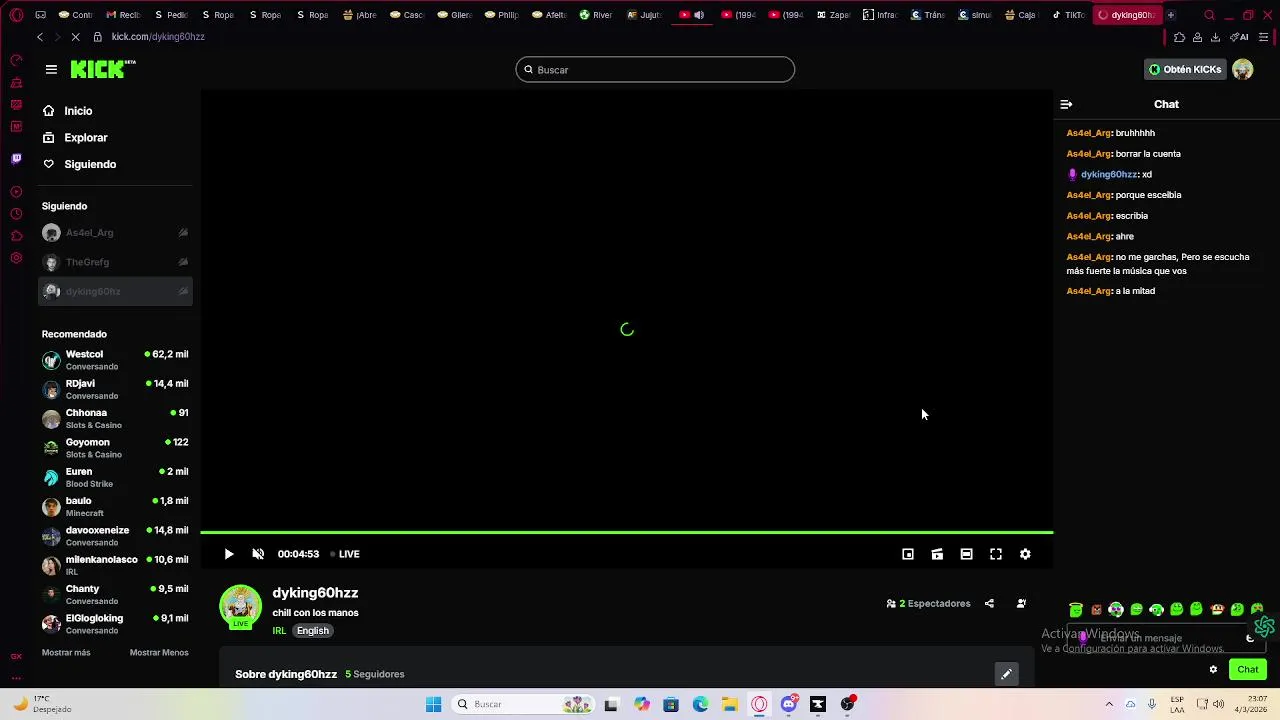The width and height of the screenshot is (1280, 720).
Task: Switch to the River browser tab
Action: pos(596,15)
